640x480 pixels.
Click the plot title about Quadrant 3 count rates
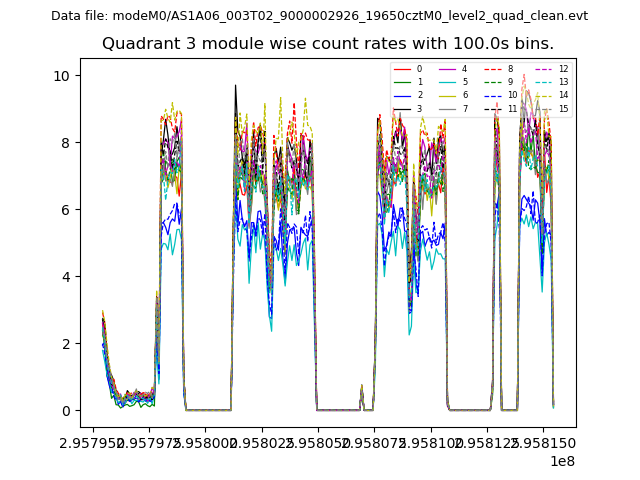coord(328,44)
